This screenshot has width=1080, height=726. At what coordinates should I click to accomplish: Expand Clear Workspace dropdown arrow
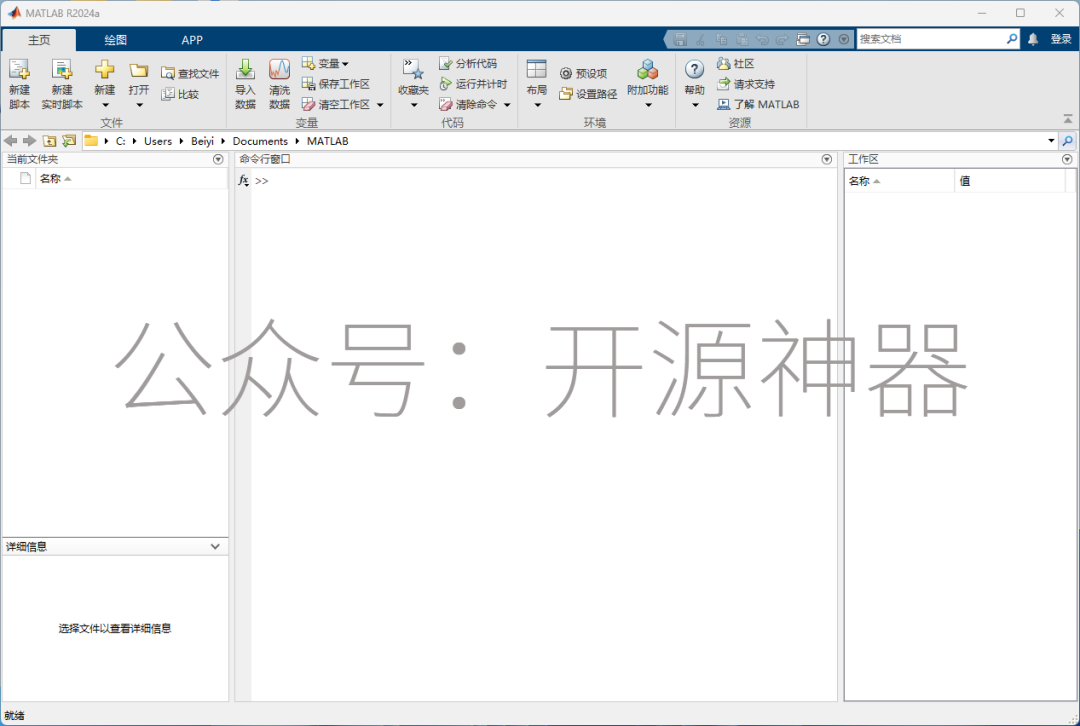380,105
